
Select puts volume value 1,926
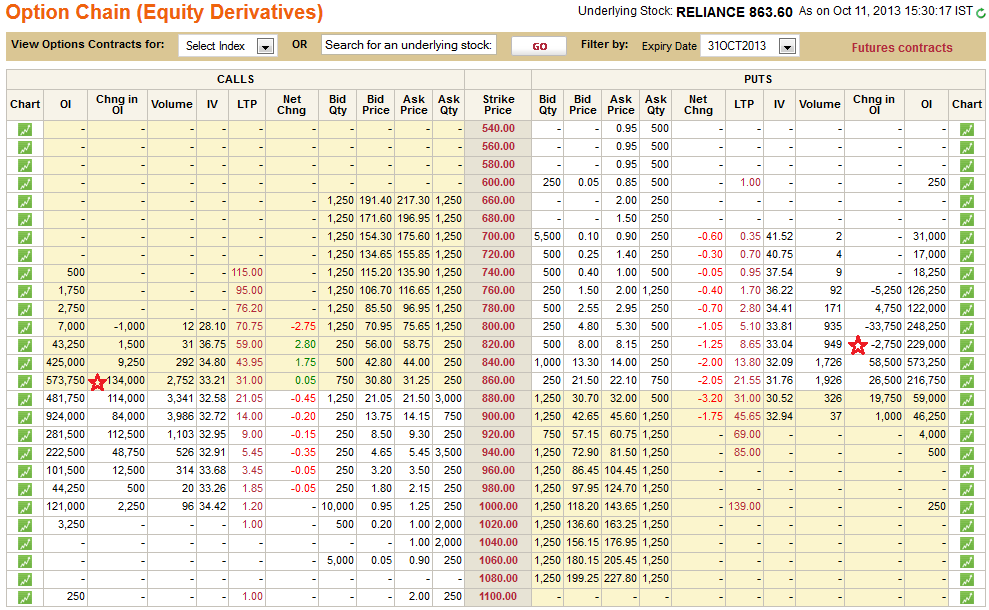[x=828, y=380]
